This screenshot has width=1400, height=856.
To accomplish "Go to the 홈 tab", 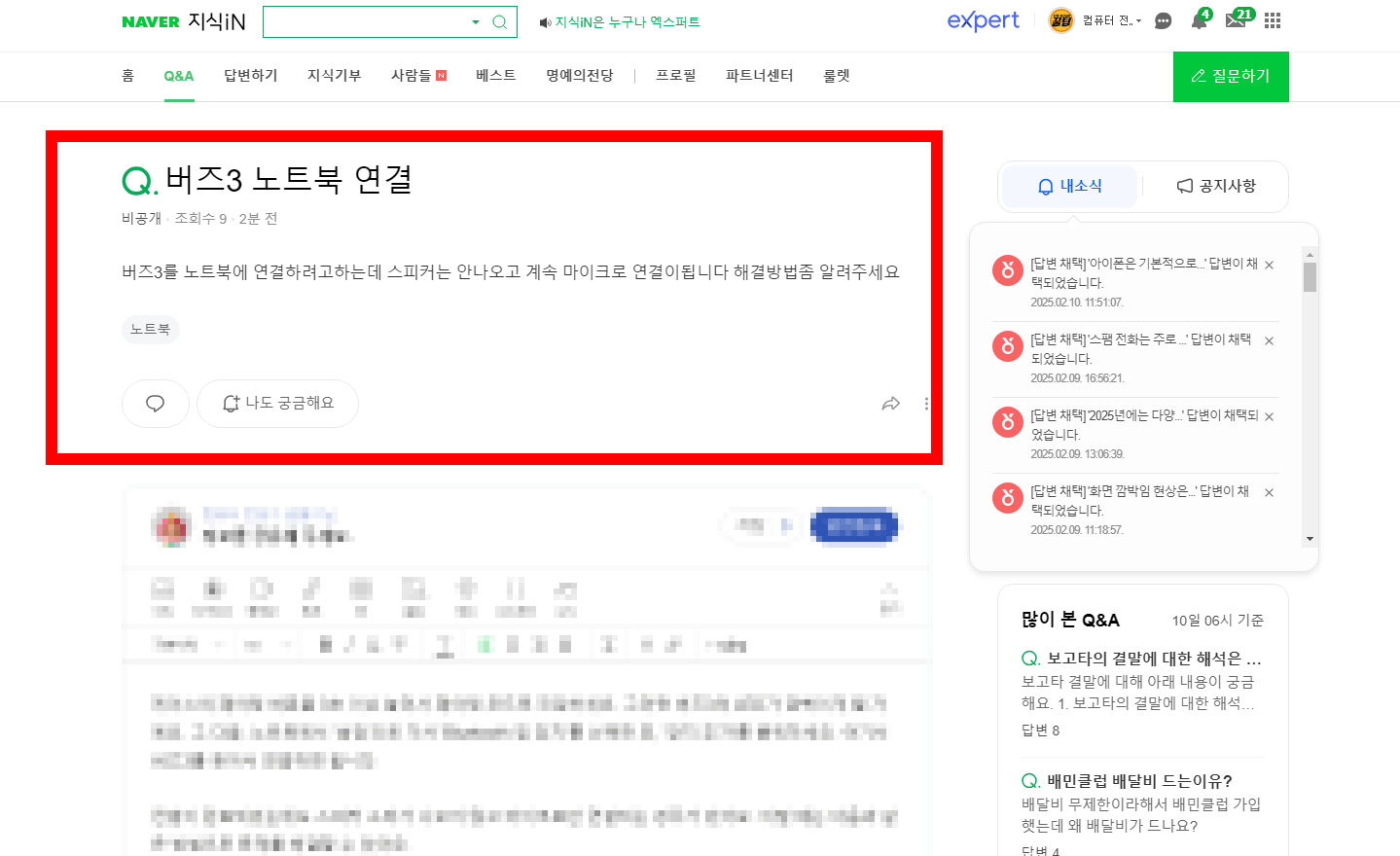I will [127, 75].
